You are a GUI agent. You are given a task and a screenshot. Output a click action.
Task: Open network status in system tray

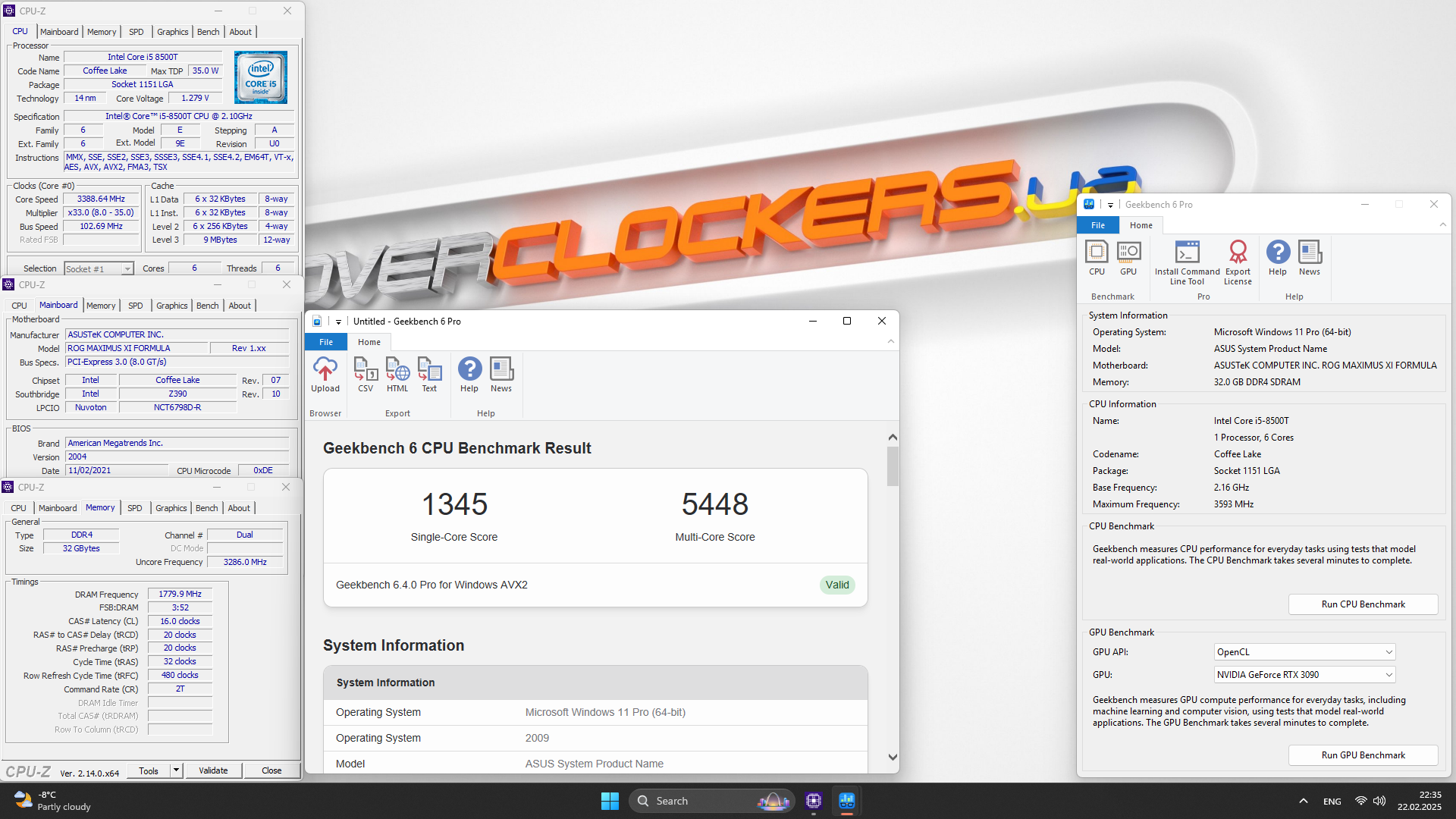[1360, 801]
